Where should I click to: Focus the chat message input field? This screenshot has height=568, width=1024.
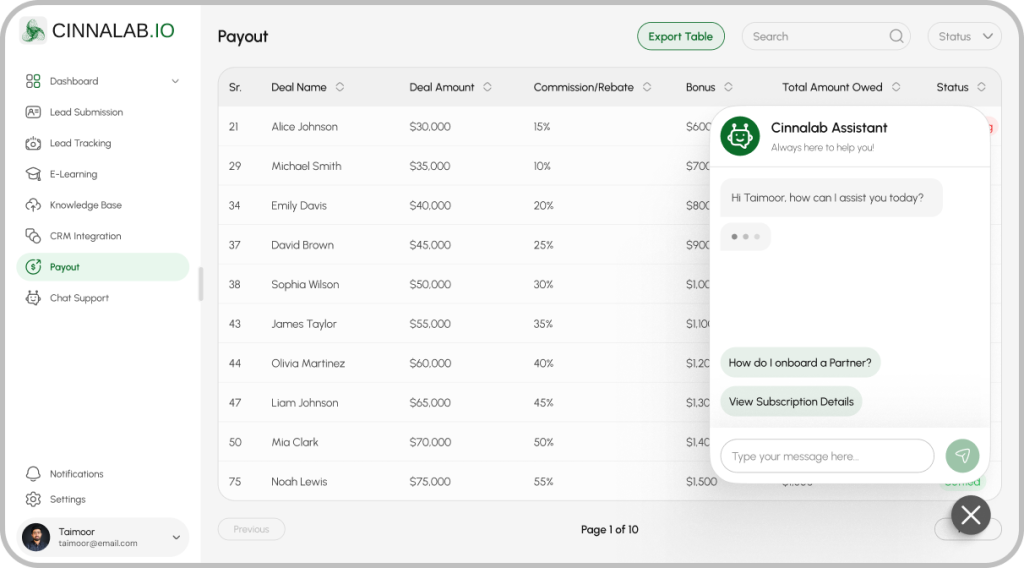point(826,456)
